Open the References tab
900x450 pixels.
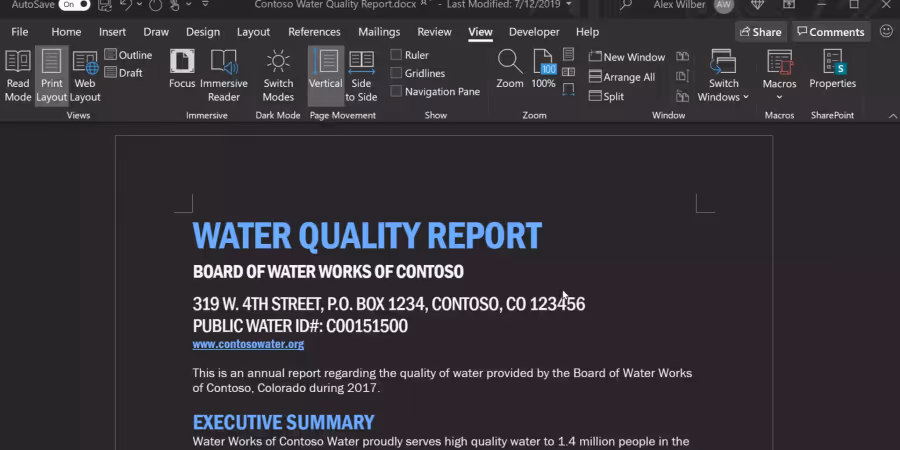[314, 32]
